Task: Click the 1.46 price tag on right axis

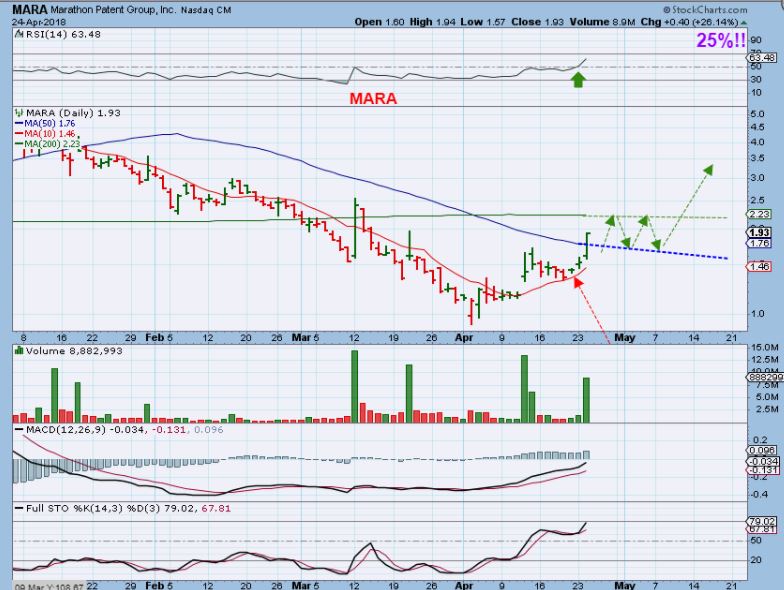Action: point(759,266)
